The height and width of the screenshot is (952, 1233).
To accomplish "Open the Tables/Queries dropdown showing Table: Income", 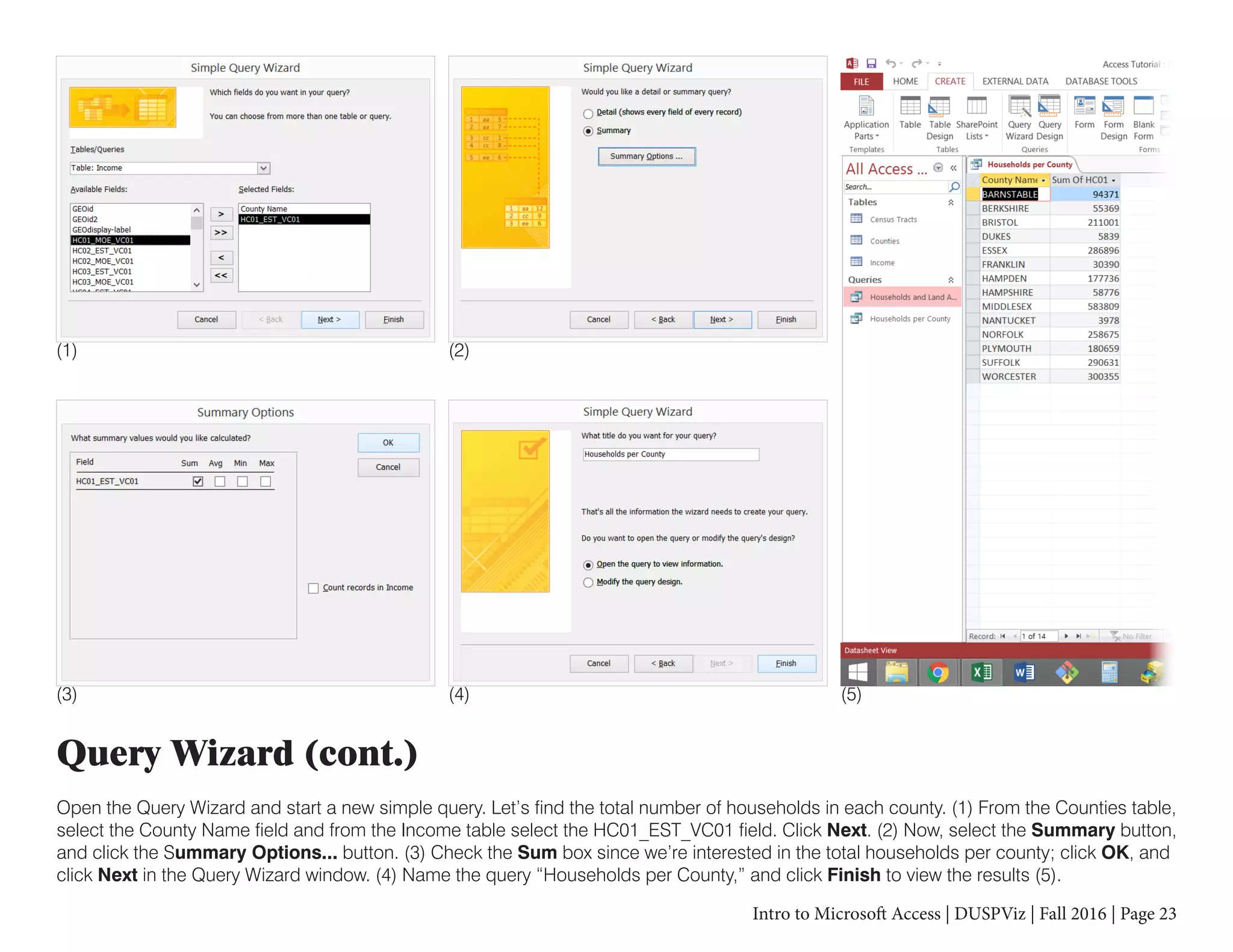I will click(263, 168).
